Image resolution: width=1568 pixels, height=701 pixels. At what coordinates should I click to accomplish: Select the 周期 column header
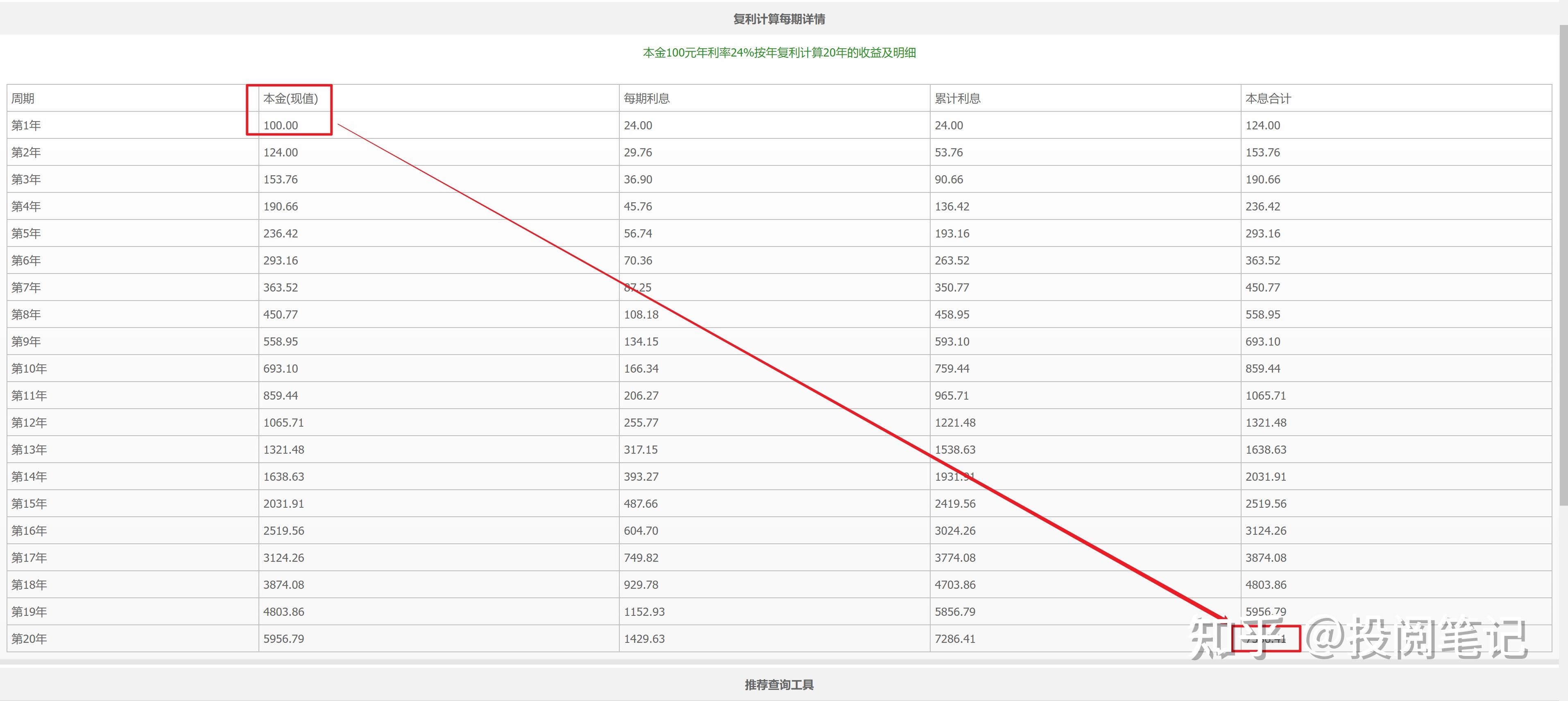23,99
